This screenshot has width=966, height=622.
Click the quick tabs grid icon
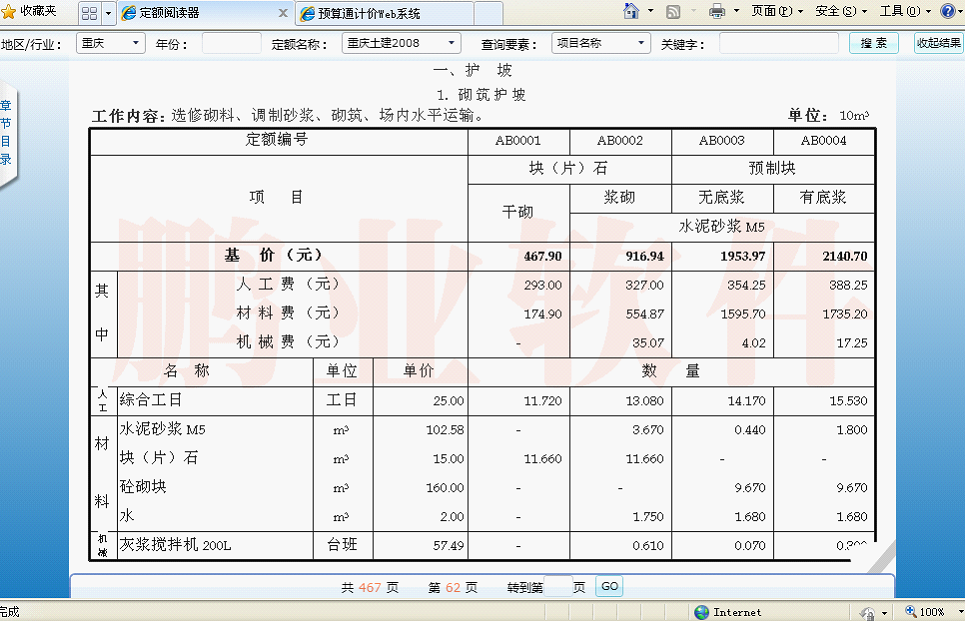click(89, 13)
